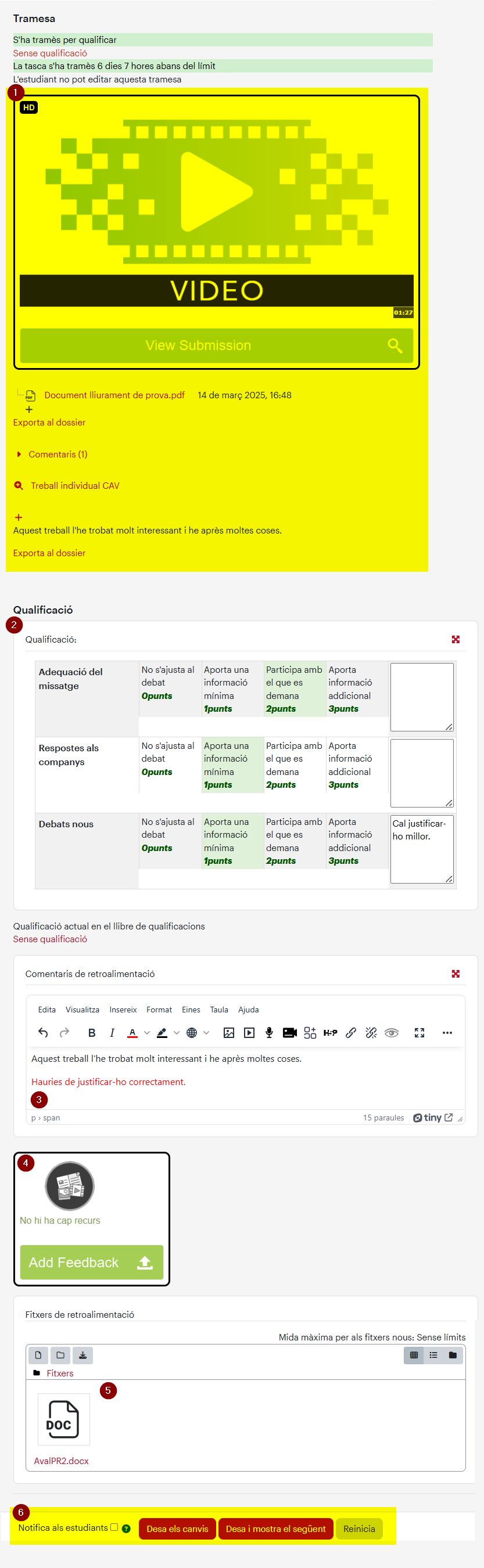
Task: Click the PDF file icon of the submitted document
Action: pyautogui.click(x=30, y=396)
